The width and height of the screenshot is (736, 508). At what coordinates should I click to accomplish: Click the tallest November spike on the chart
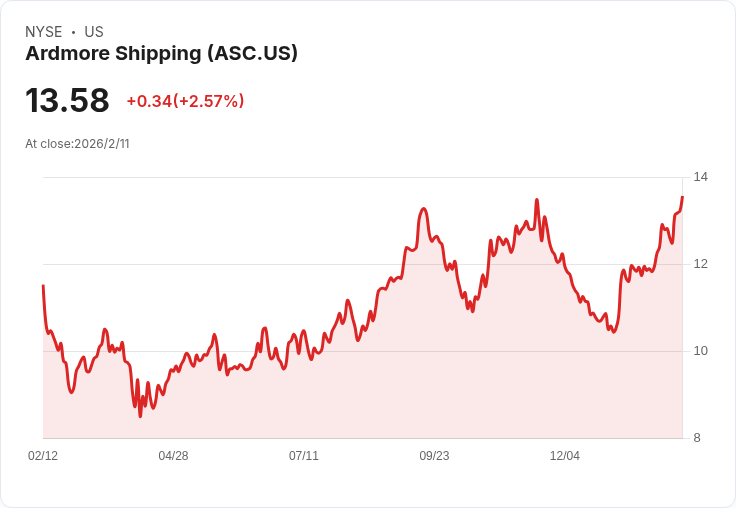click(537, 200)
